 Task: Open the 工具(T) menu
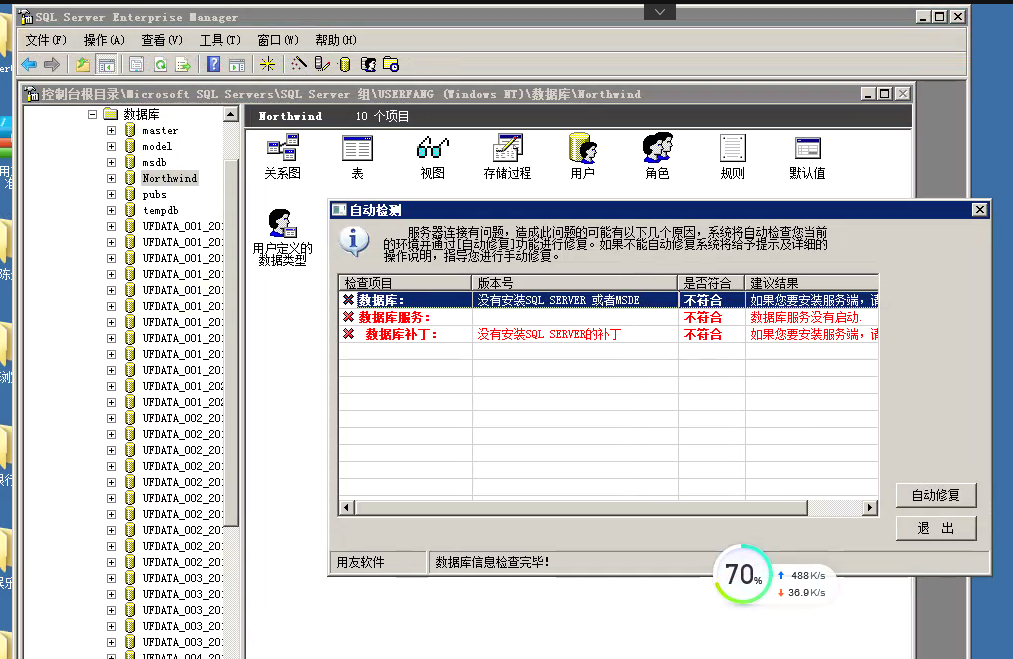[x=220, y=40]
